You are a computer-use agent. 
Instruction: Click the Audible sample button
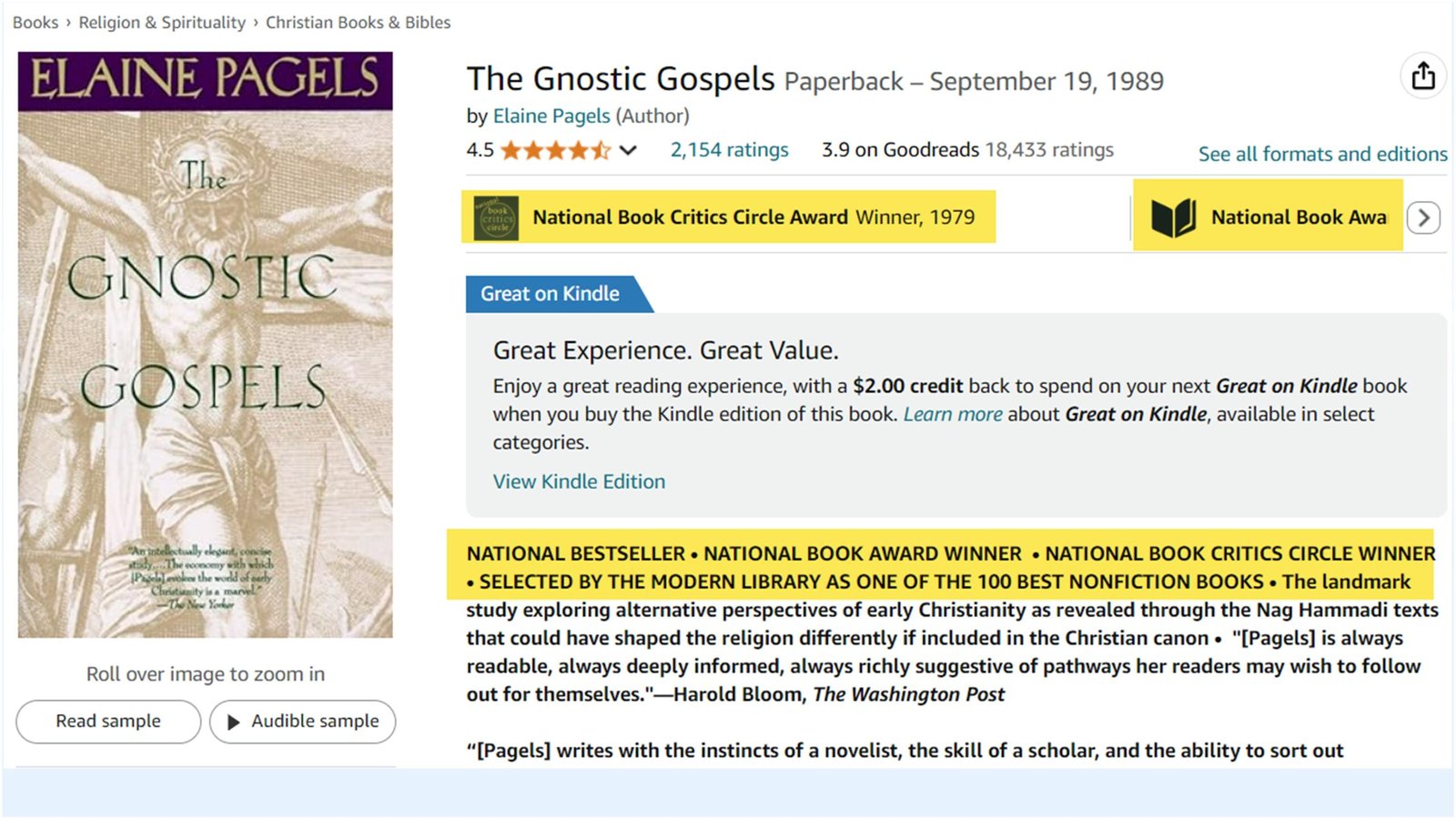click(302, 722)
